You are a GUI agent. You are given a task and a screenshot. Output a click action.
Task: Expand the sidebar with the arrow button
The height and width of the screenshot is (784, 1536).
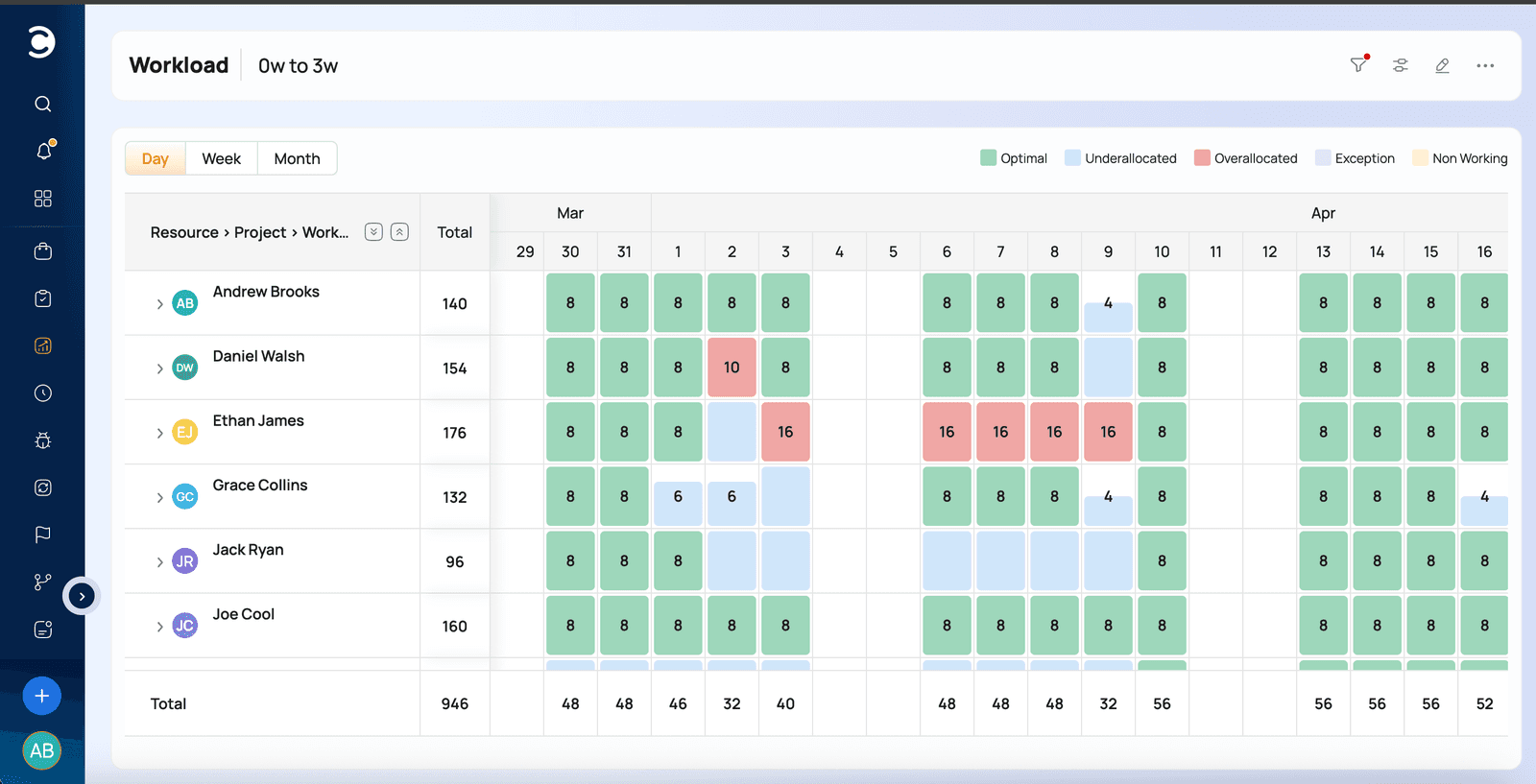[x=82, y=597]
